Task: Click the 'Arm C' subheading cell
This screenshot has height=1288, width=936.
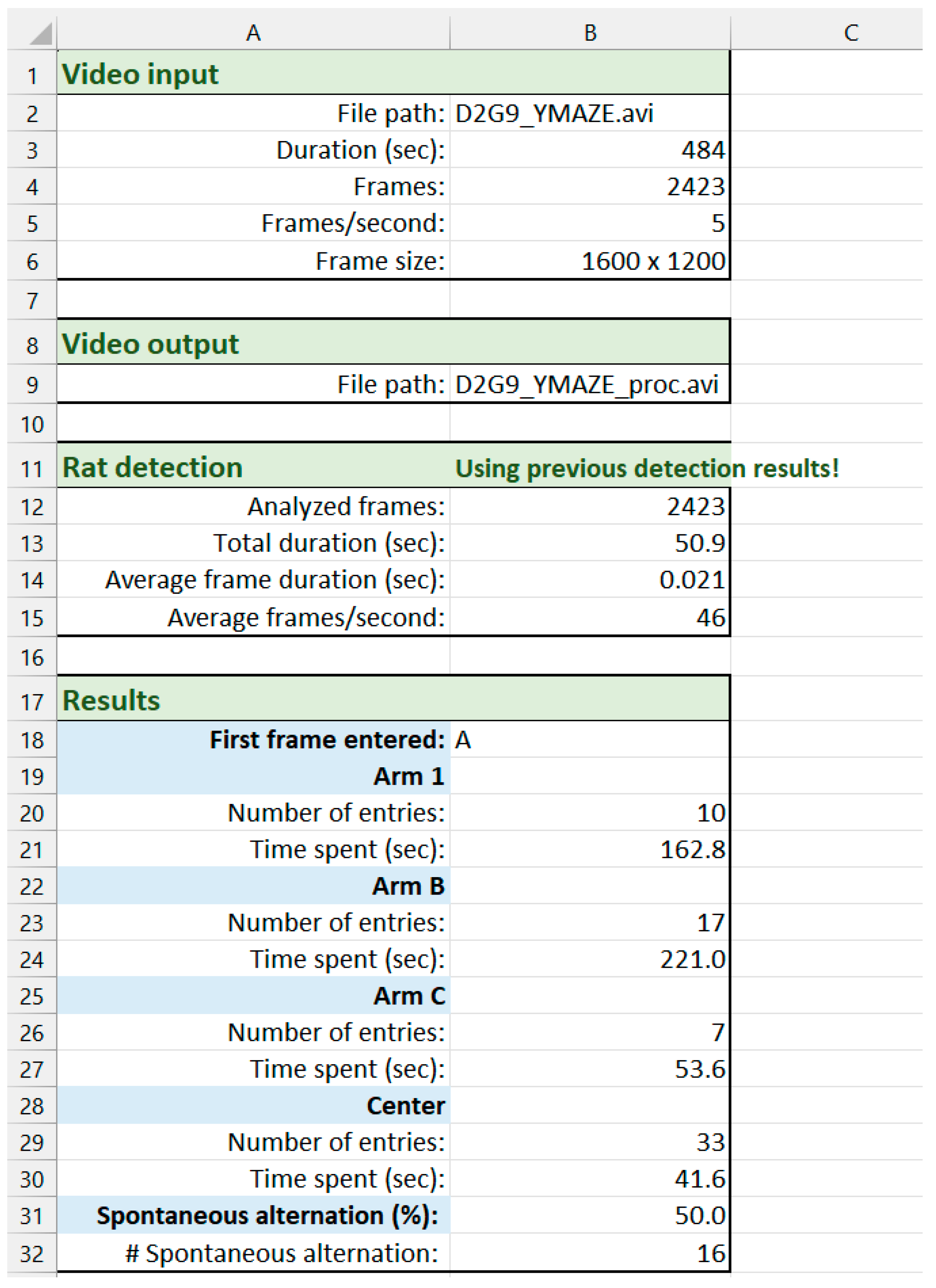Action: [253, 996]
